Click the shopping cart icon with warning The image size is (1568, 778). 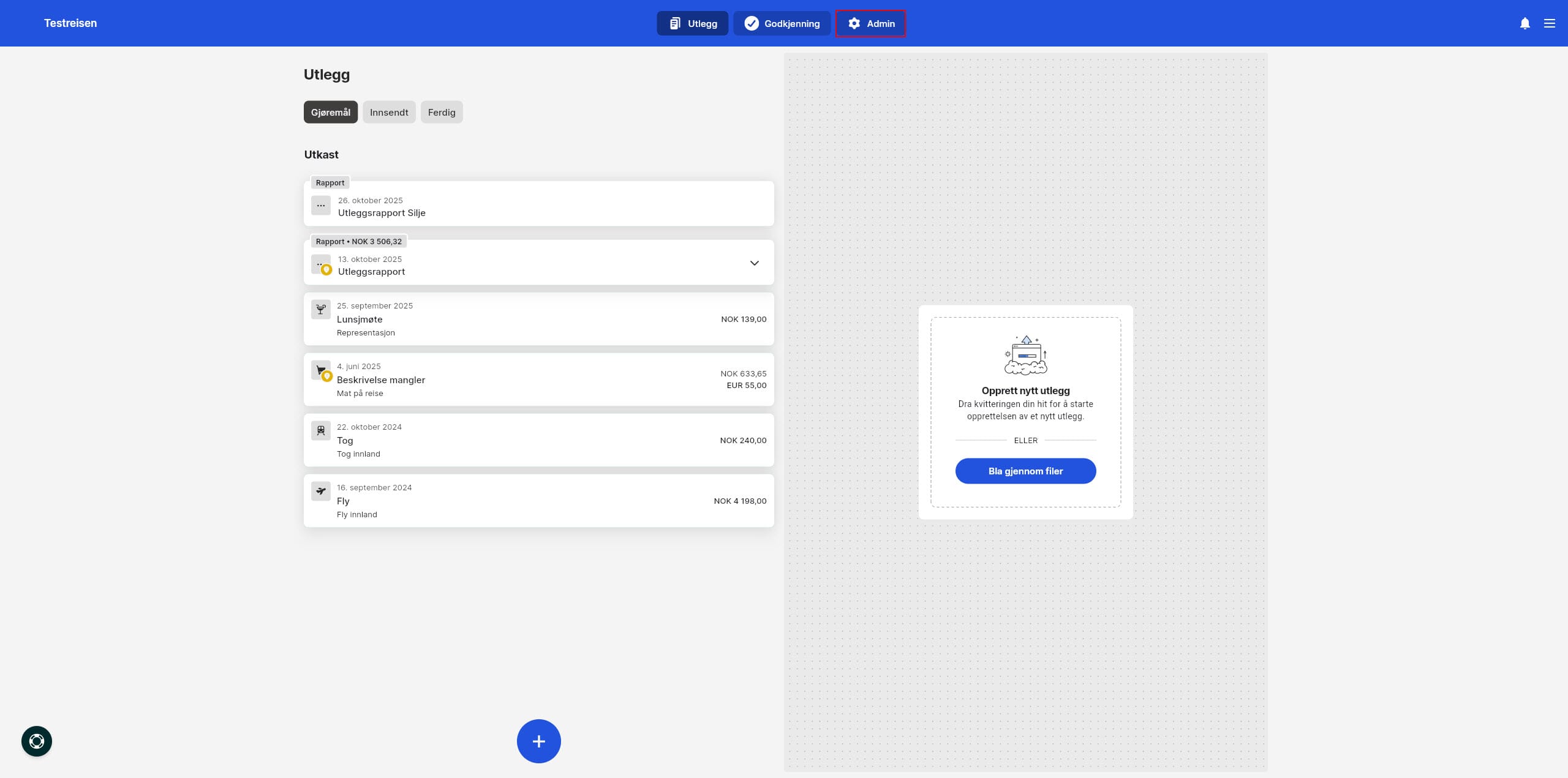tap(321, 370)
